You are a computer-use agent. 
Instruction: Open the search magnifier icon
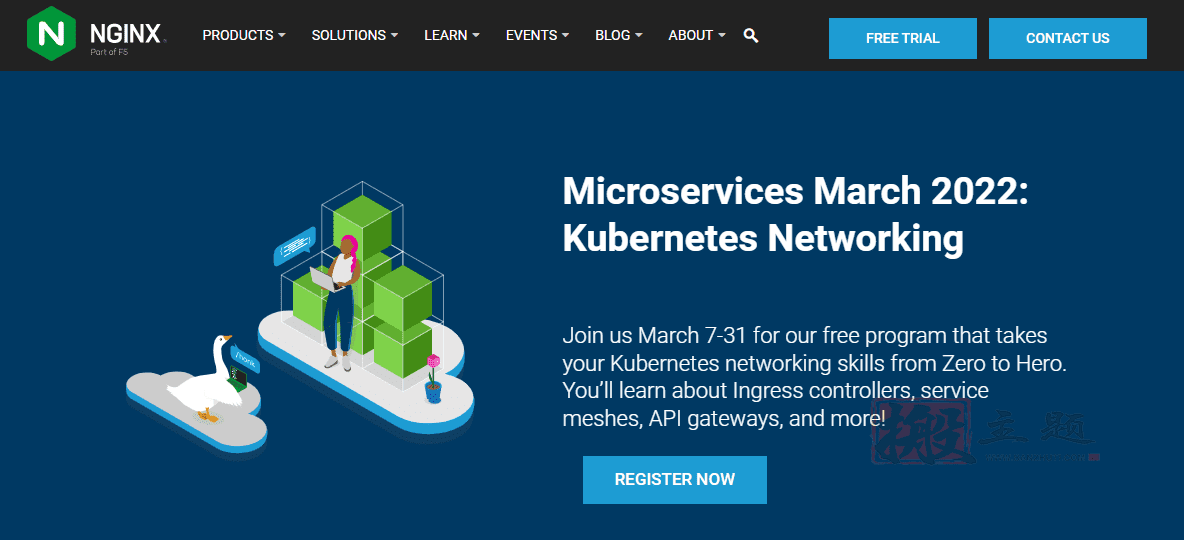(x=751, y=35)
